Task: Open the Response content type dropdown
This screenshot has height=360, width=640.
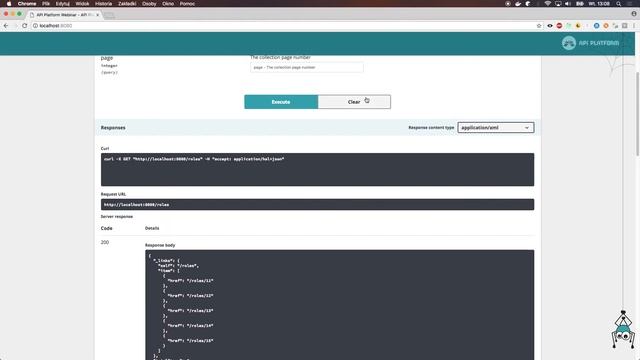Action: pos(496,127)
